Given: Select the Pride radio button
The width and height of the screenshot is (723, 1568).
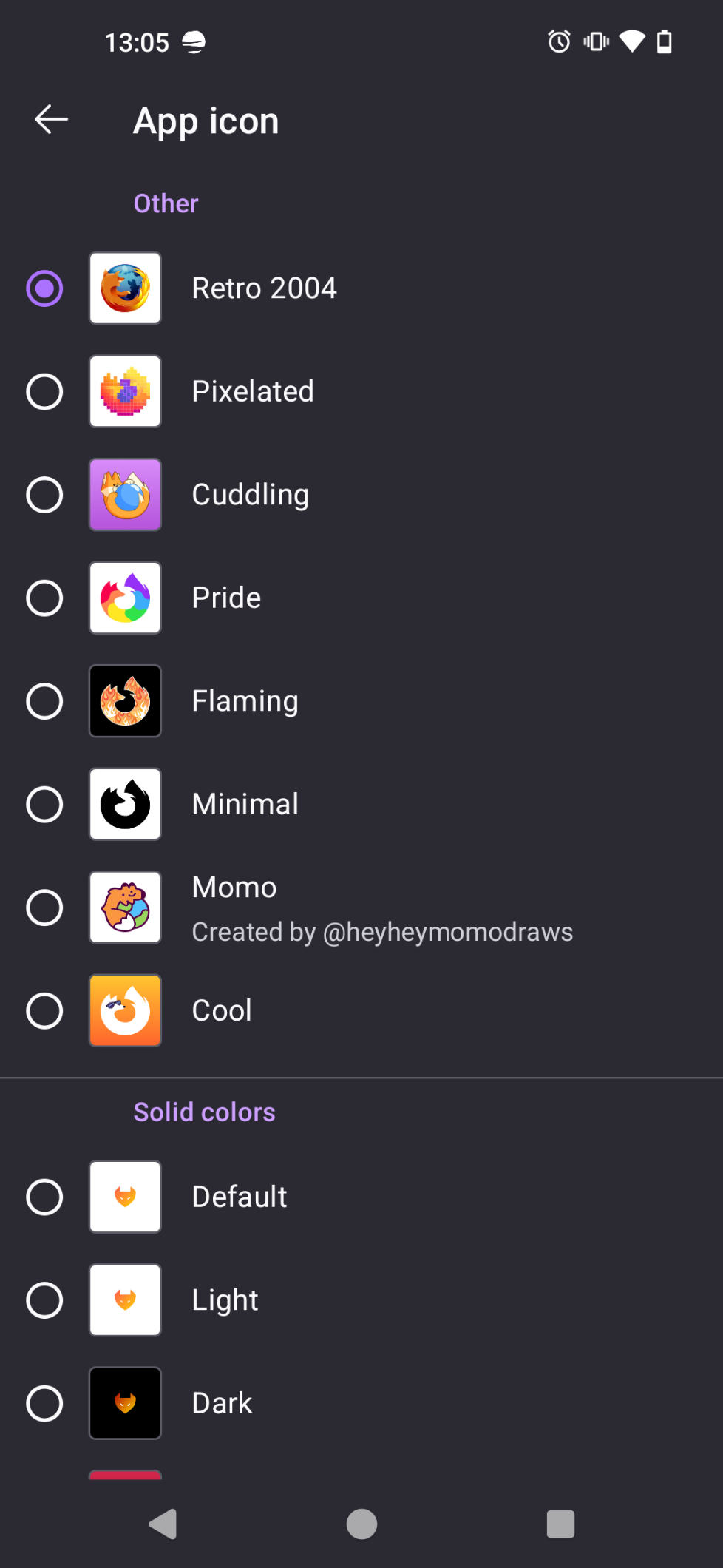Looking at the screenshot, I should 44,598.
